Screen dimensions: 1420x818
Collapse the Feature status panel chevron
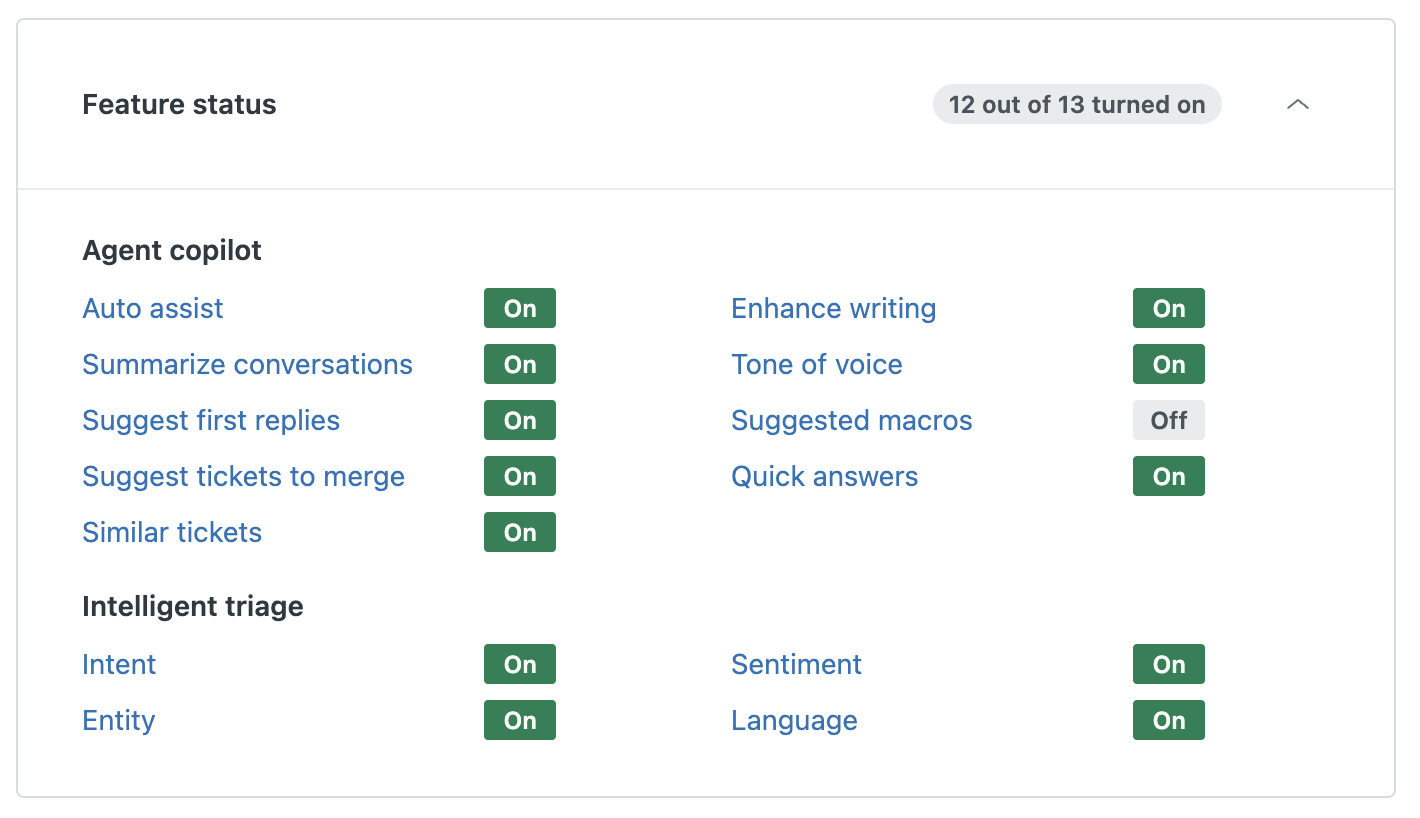[x=1297, y=105]
